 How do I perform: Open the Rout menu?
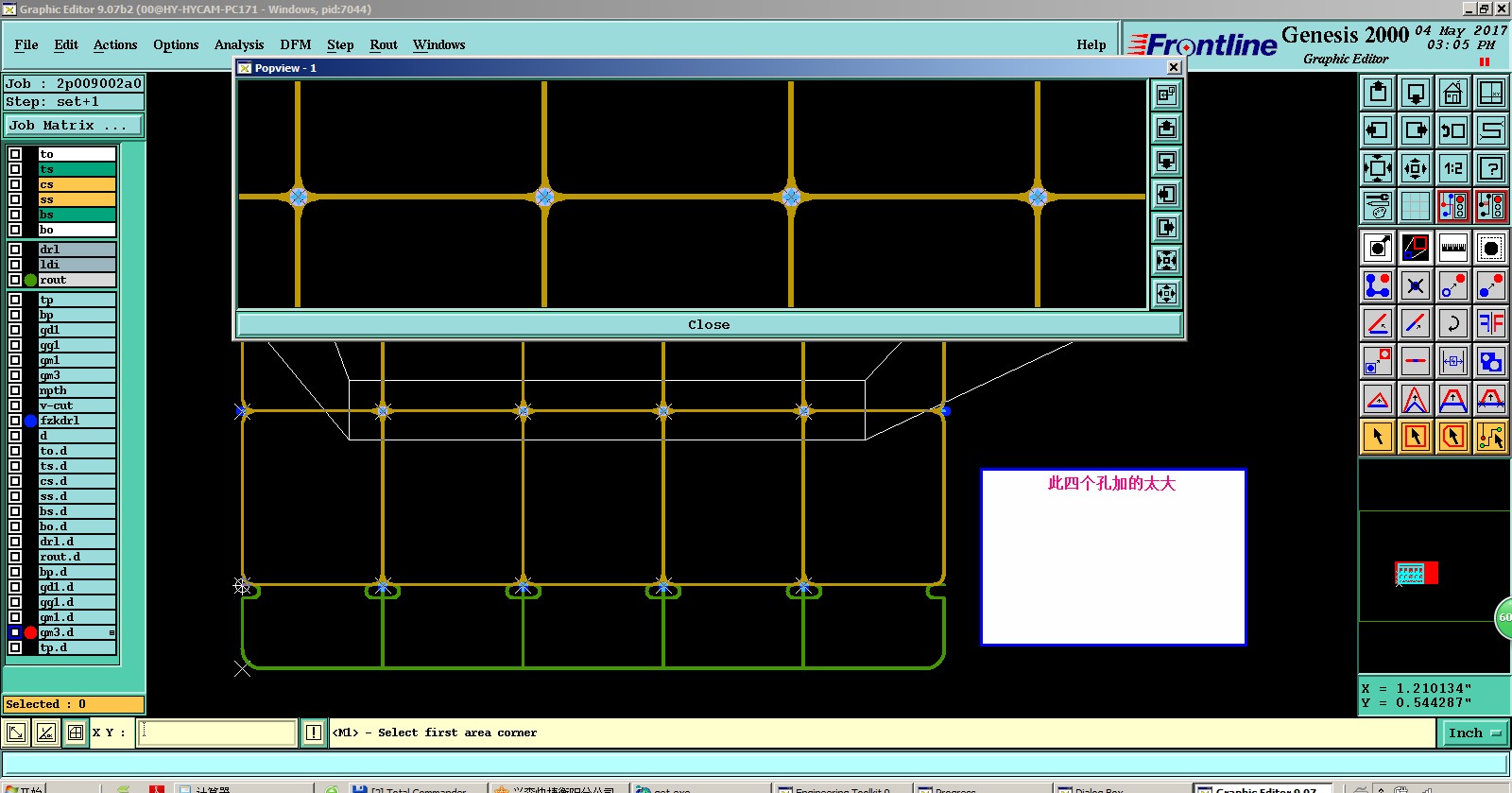coord(384,44)
